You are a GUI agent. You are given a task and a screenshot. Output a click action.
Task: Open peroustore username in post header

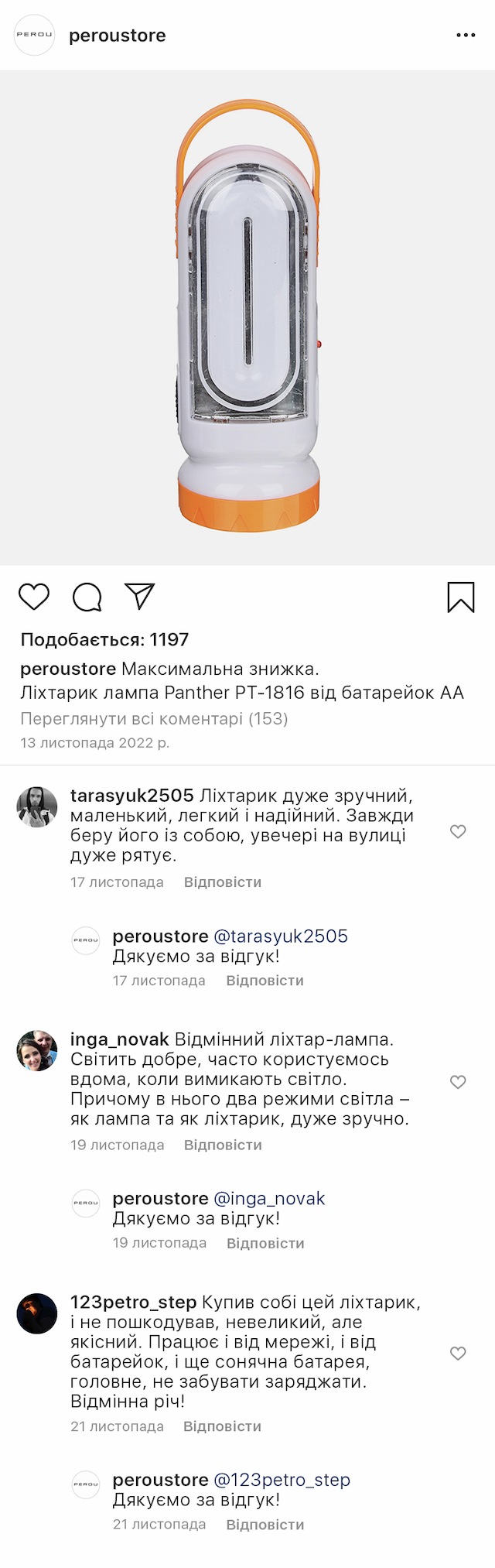[x=118, y=36]
